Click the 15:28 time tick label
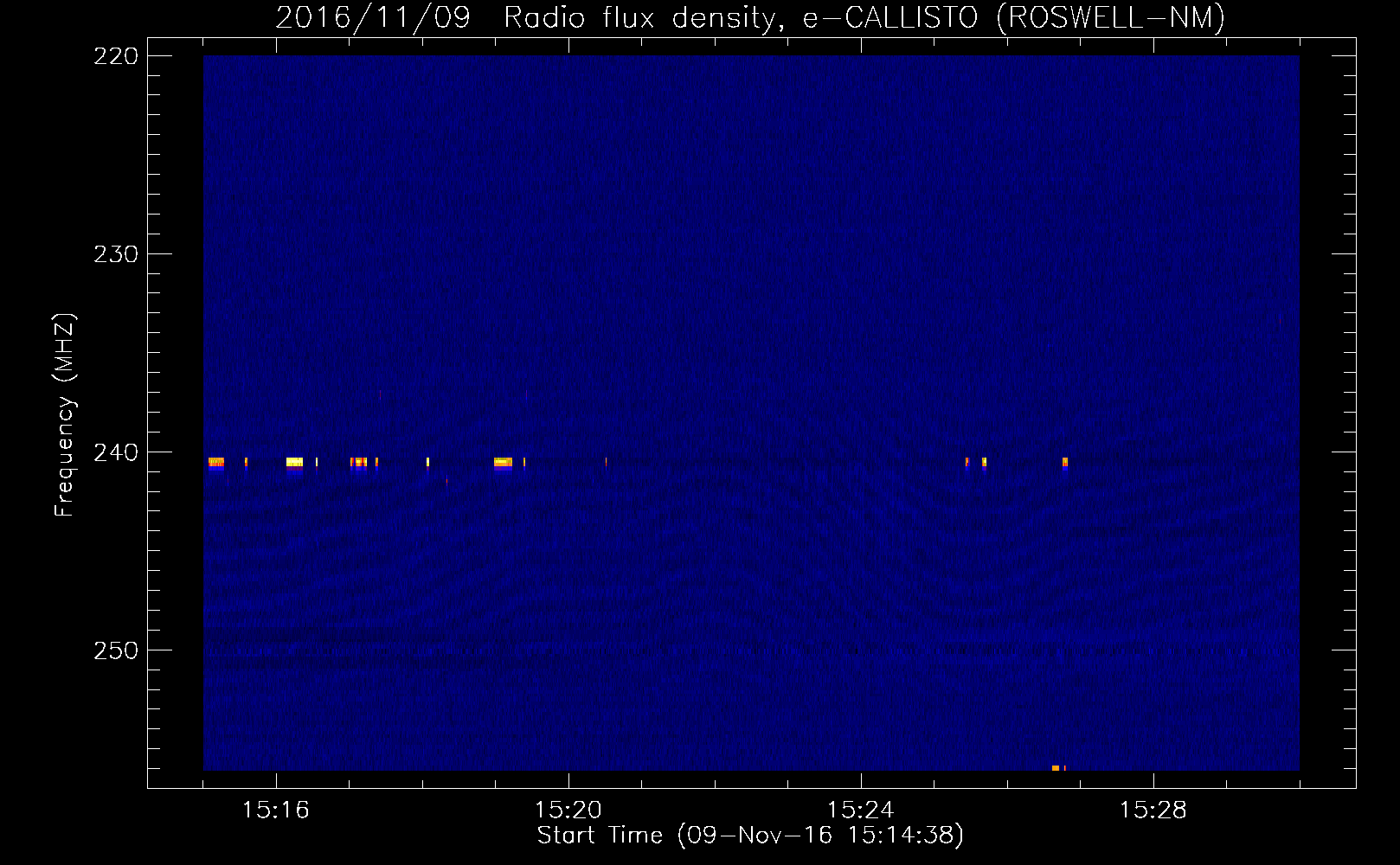 [x=1153, y=810]
